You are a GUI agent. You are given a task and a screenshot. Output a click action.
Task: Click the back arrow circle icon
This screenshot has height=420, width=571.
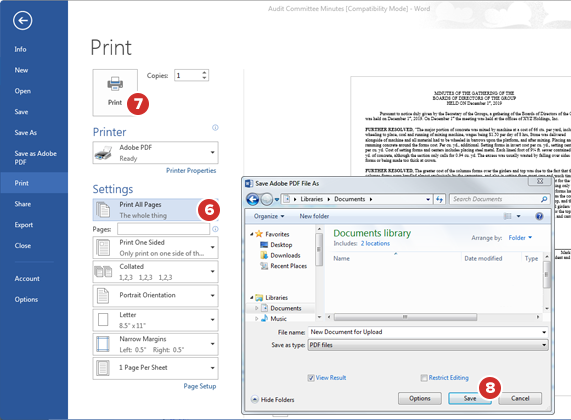tap(23, 20)
